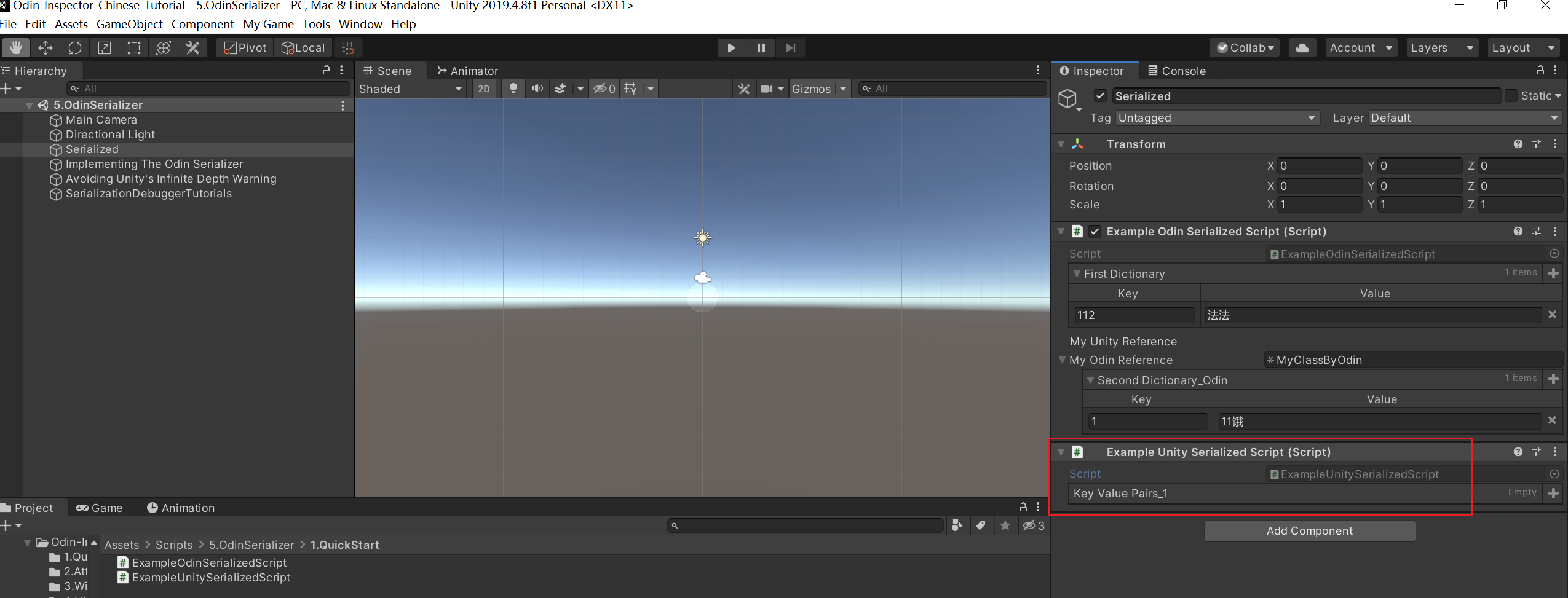
Task: Collapse First Dictionary foldout
Action: coord(1076,273)
